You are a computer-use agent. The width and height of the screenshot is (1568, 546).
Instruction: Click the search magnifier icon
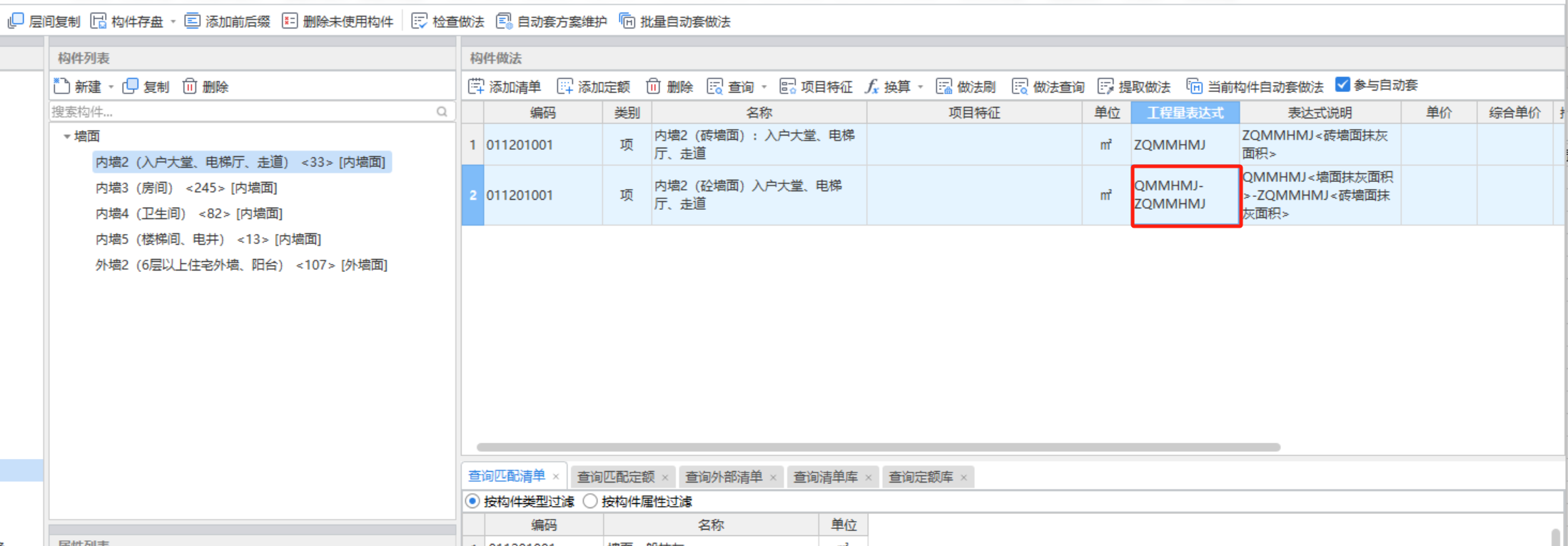[442, 111]
